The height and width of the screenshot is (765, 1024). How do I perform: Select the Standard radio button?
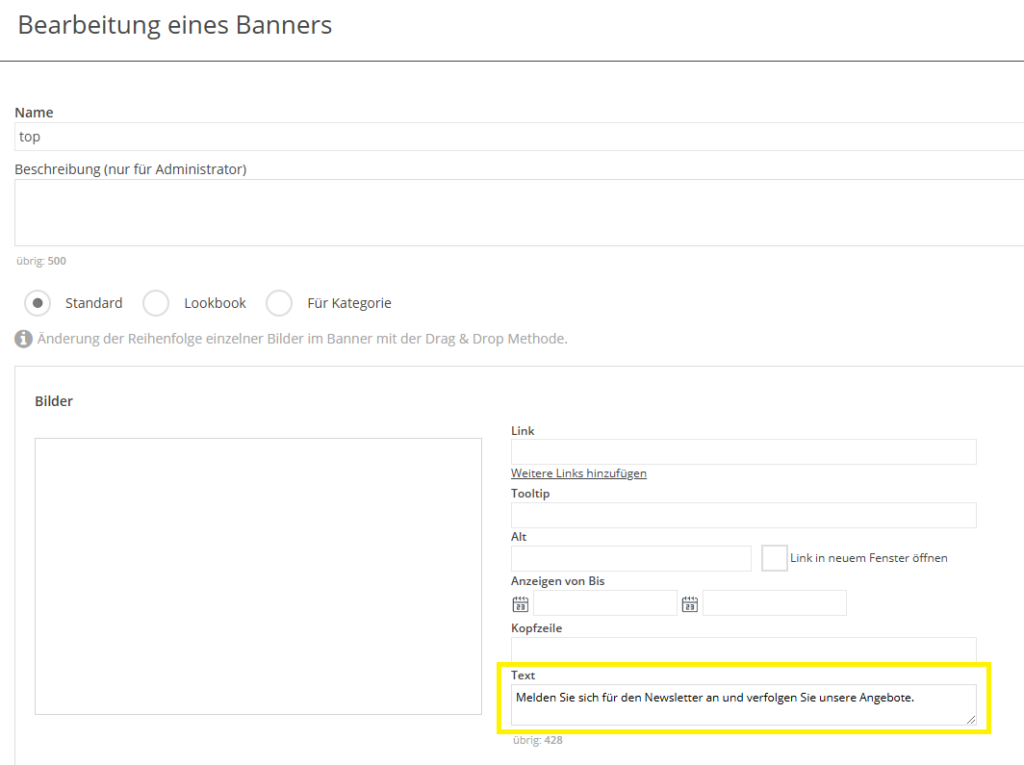(x=37, y=303)
